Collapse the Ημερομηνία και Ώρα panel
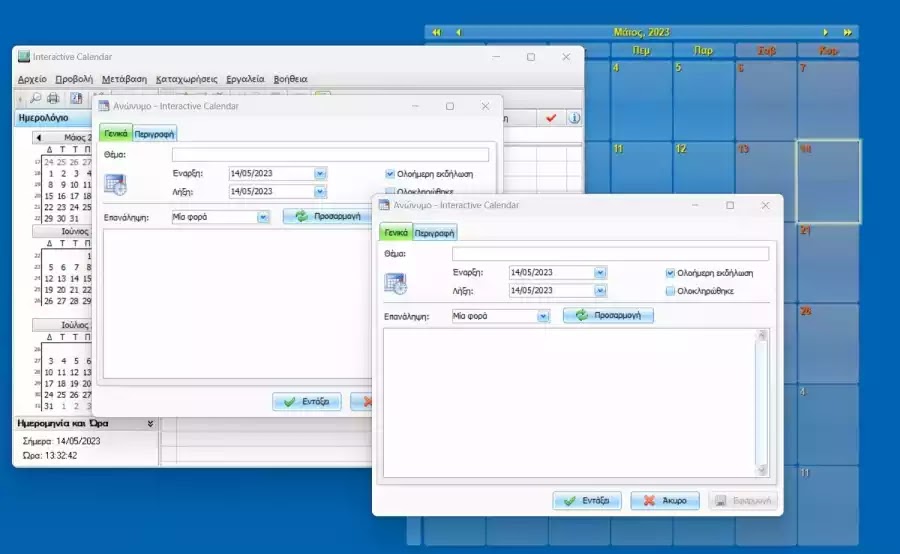 [150, 423]
